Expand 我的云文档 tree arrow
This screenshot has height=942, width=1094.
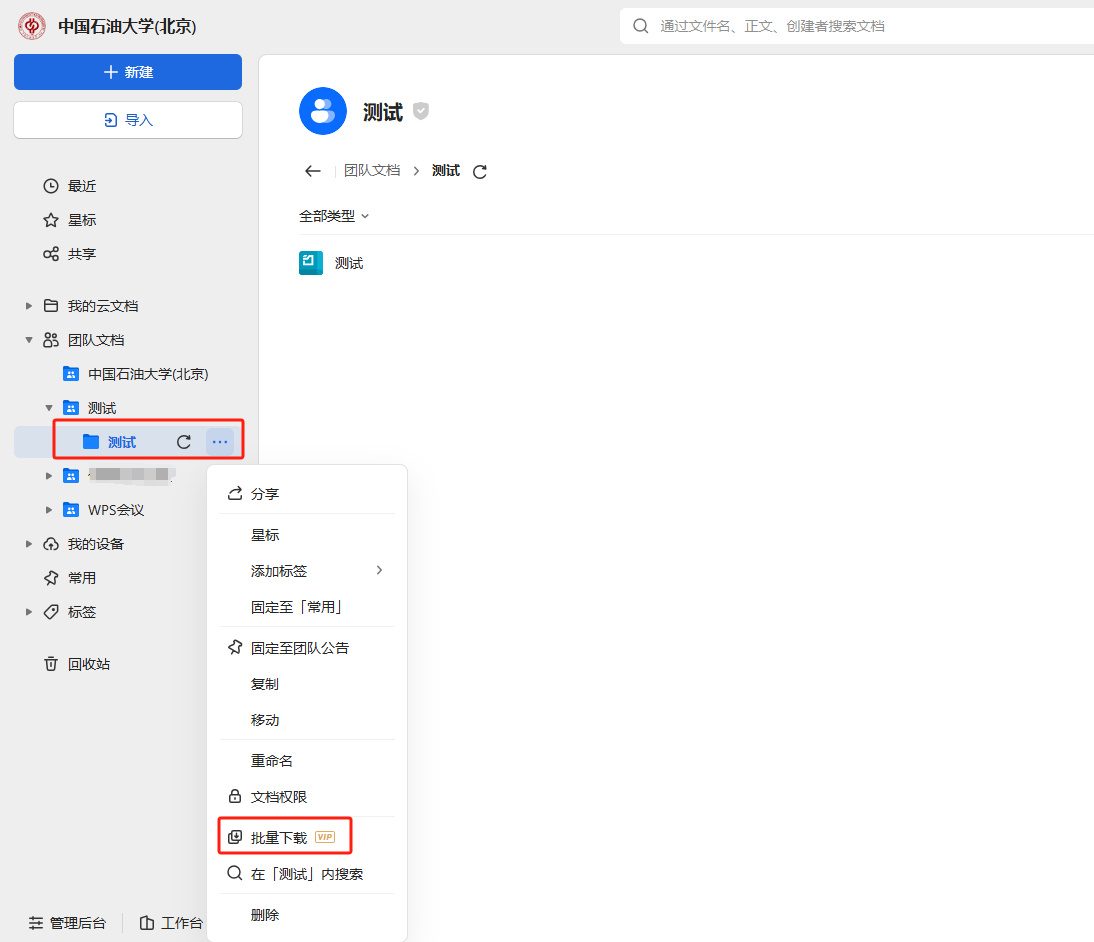click(29, 306)
